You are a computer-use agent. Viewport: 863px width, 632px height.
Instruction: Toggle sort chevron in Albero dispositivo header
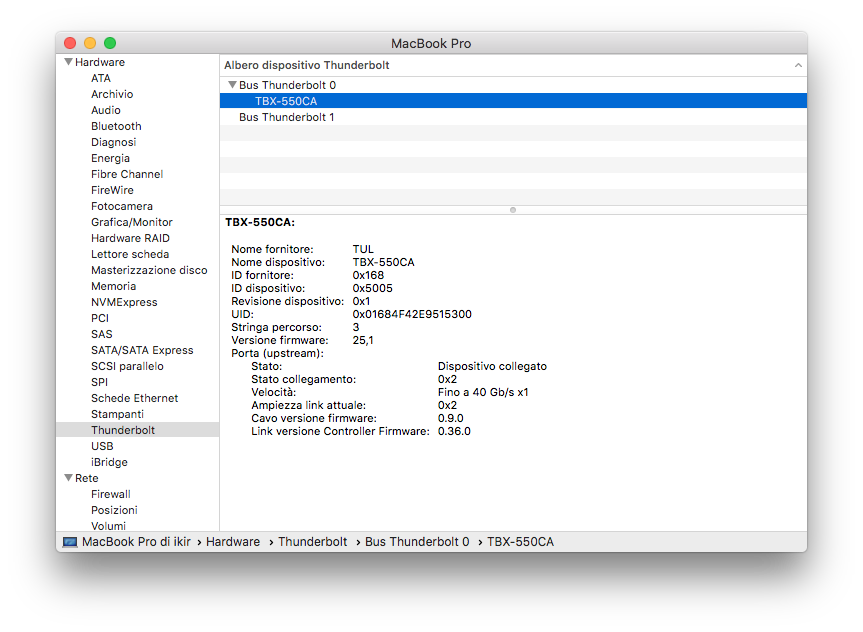[798, 66]
